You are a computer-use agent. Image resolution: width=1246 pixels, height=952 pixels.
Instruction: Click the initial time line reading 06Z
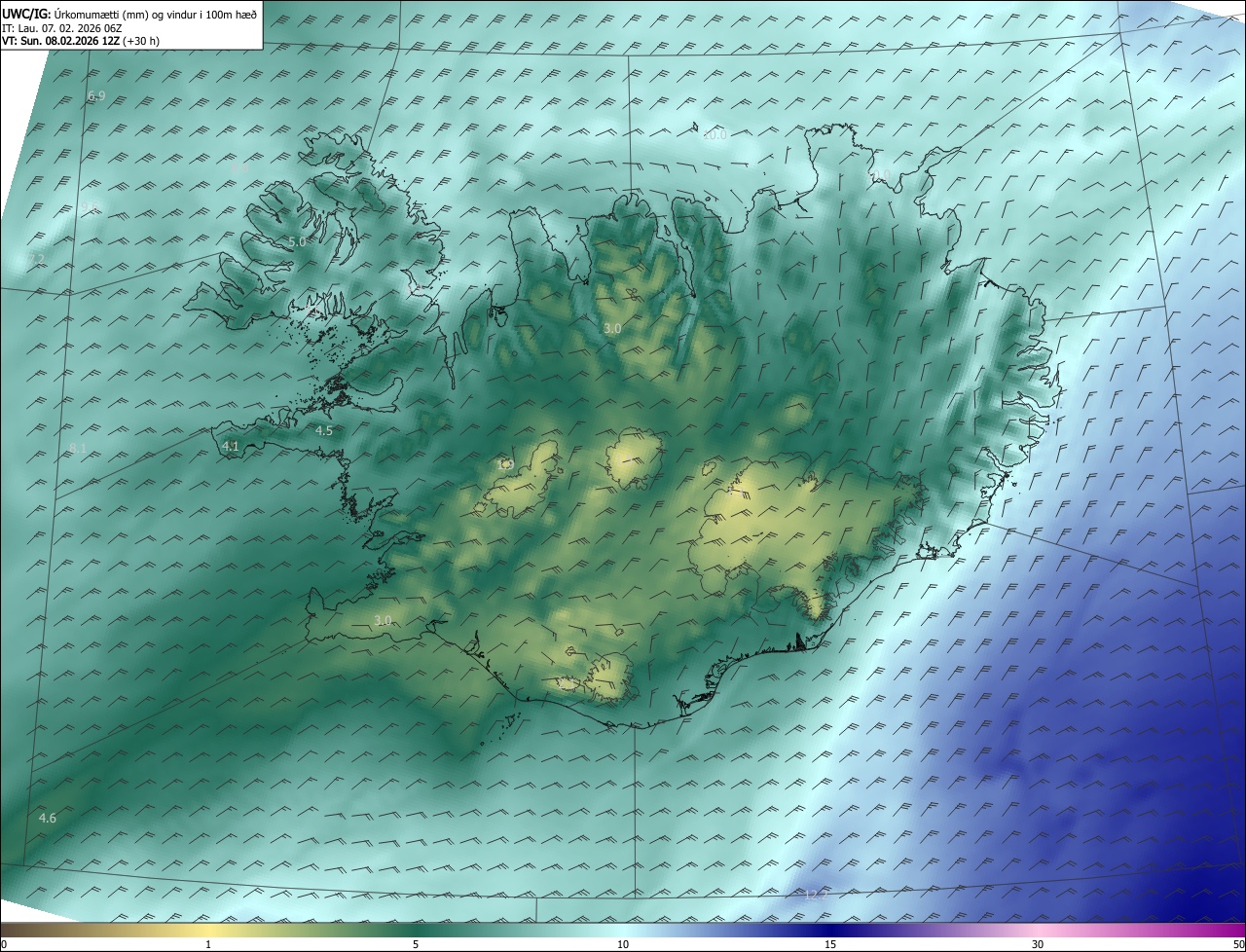pyautogui.click(x=62, y=28)
